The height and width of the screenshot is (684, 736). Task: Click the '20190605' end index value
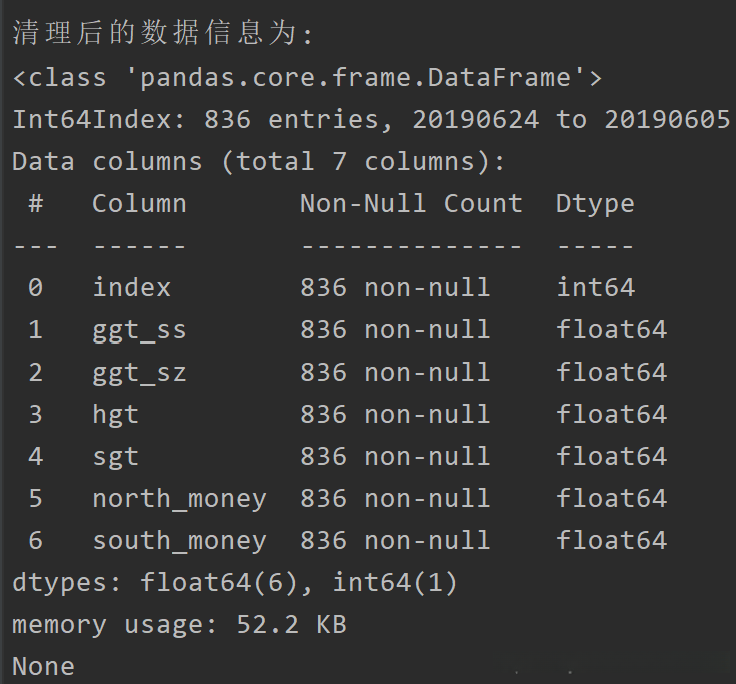click(667, 120)
